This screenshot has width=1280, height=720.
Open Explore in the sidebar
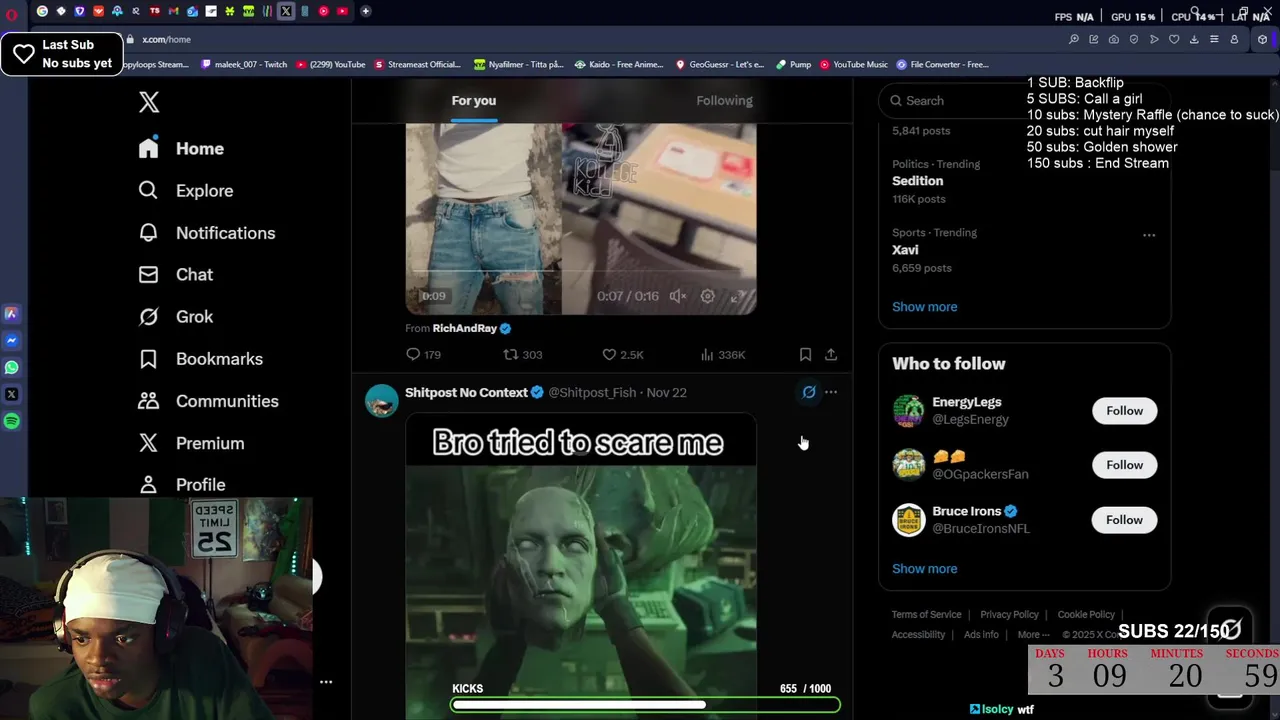click(186, 190)
